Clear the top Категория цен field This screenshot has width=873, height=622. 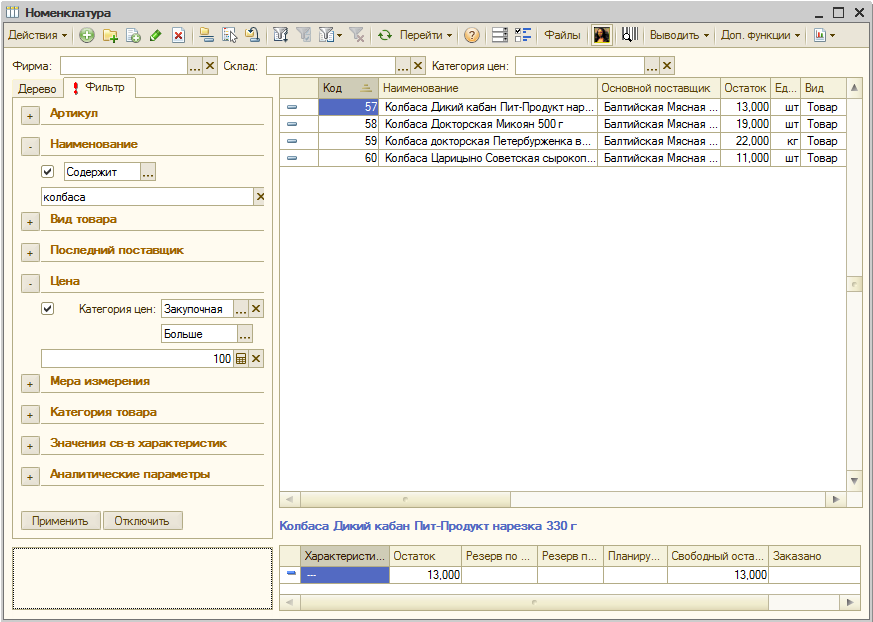[x=667, y=66]
